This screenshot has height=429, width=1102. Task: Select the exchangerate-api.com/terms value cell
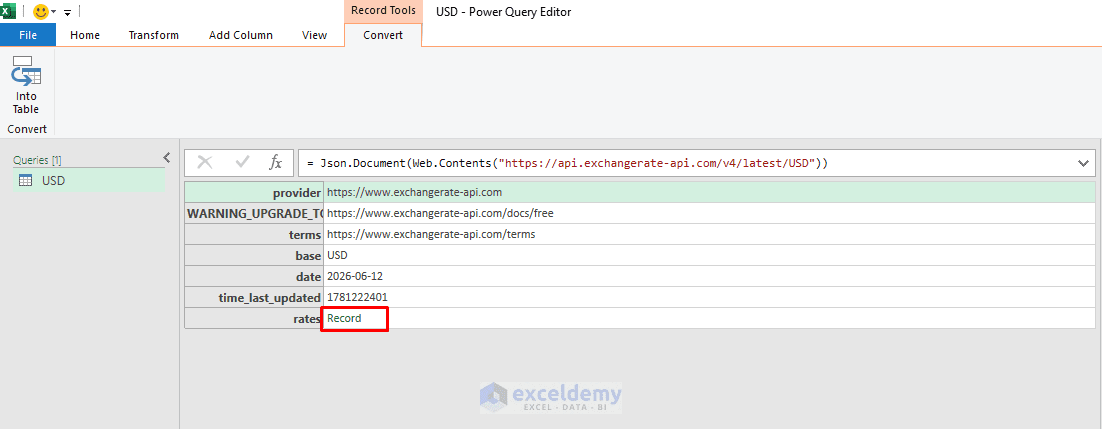coord(709,234)
